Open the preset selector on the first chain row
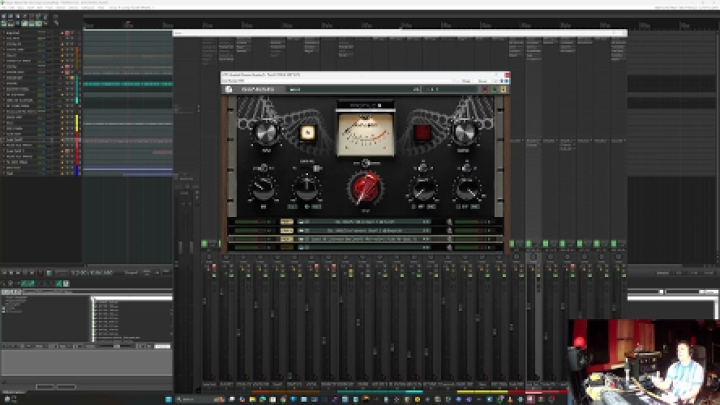 [x=364, y=222]
